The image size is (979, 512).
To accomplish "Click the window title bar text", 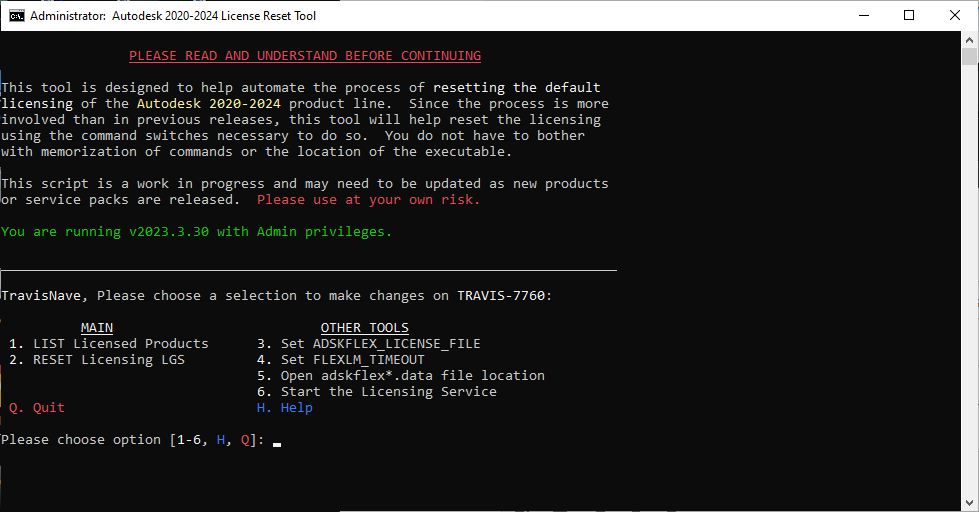I will pos(172,16).
